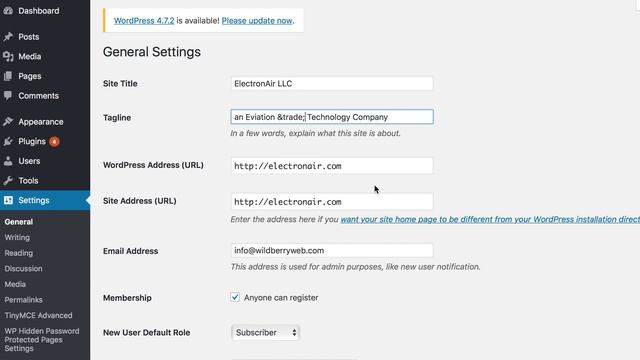The height and width of the screenshot is (360, 640).
Task: Click the Posts pushpin icon
Action: pos(8,37)
